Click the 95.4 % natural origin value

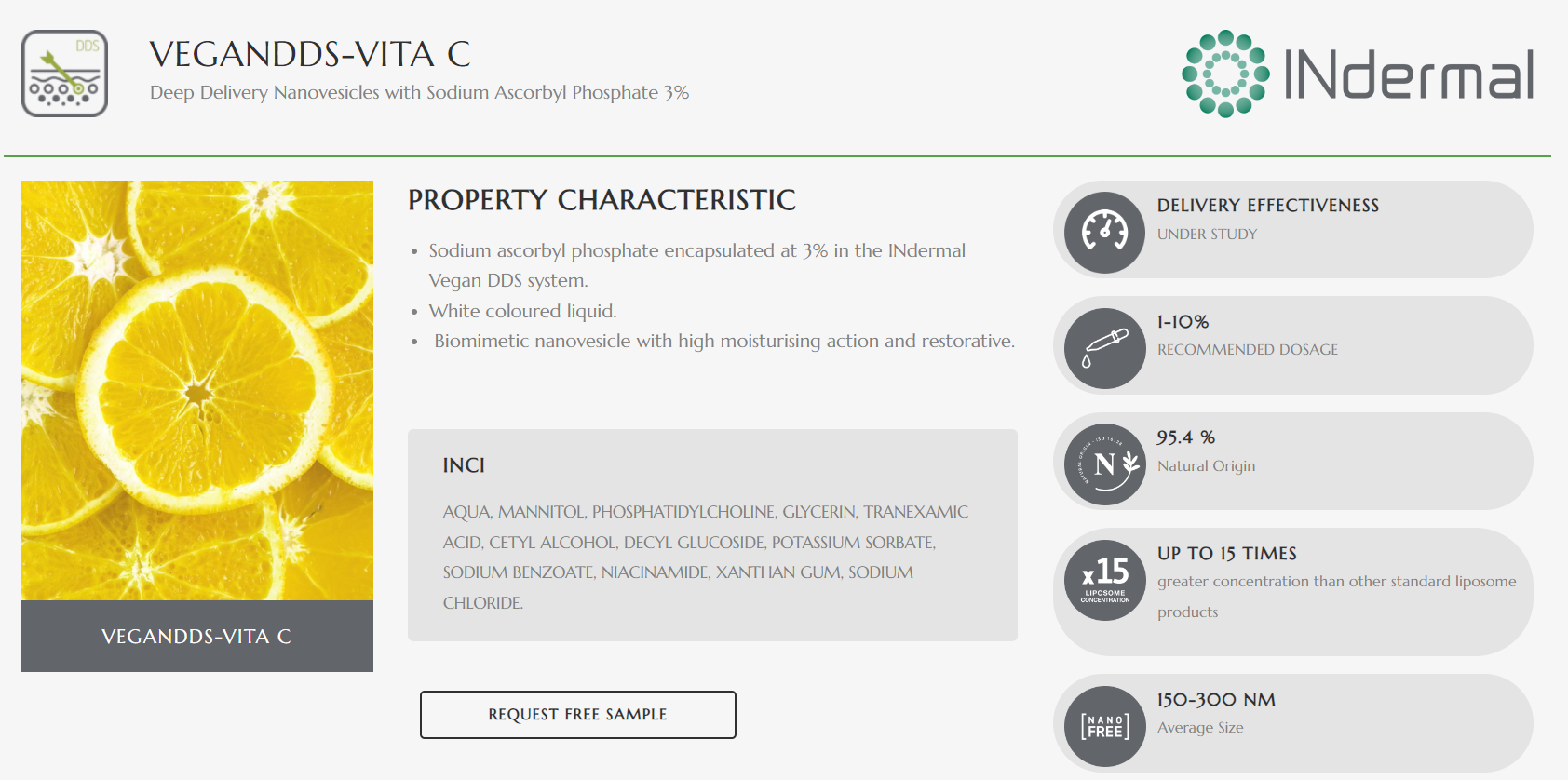click(x=1185, y=437)
